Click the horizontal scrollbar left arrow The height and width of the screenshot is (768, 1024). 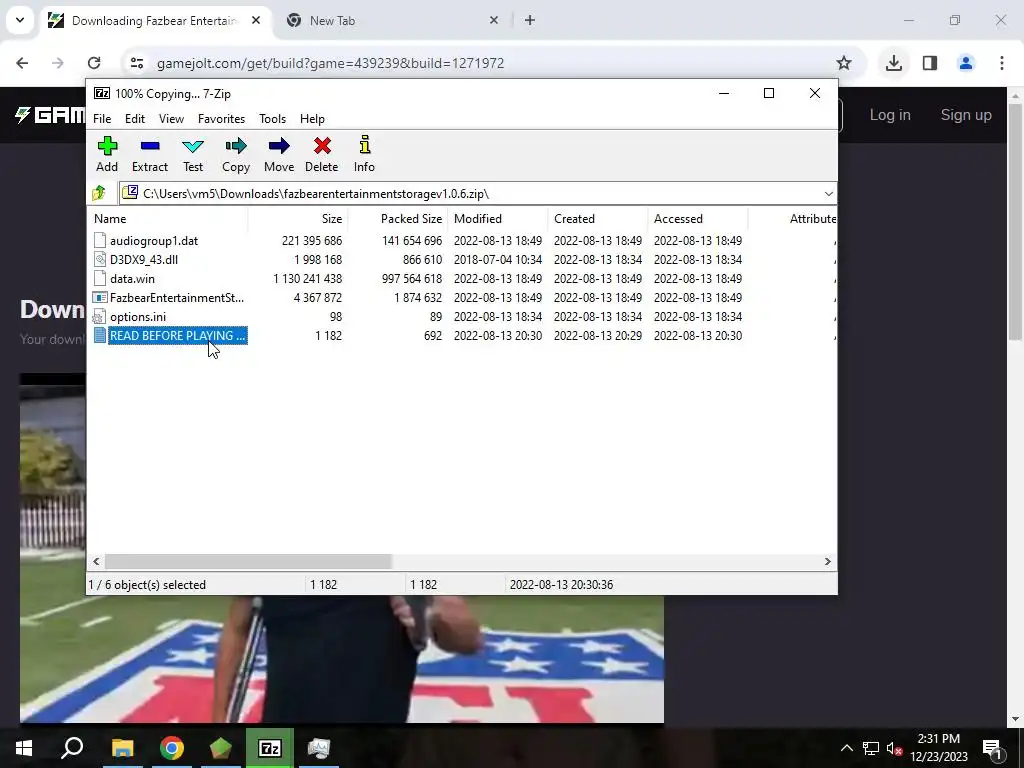click(97, 562)
